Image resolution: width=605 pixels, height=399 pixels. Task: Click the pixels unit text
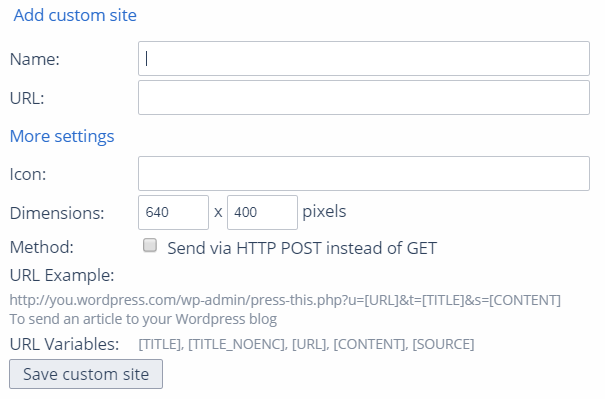324,211
